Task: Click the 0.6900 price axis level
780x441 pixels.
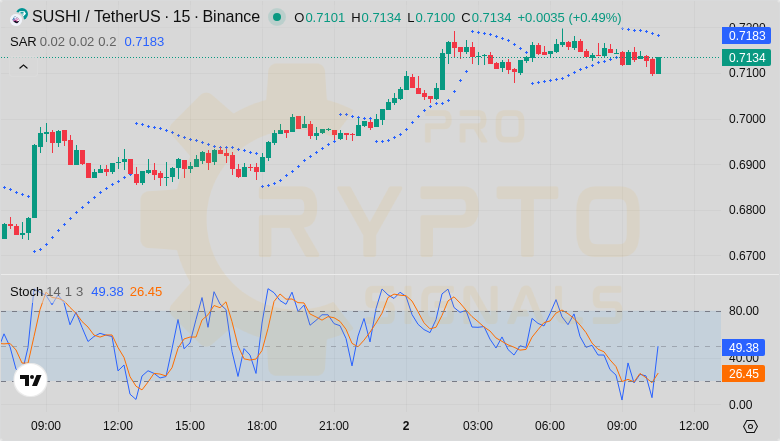Action: [x=747, y=165]
